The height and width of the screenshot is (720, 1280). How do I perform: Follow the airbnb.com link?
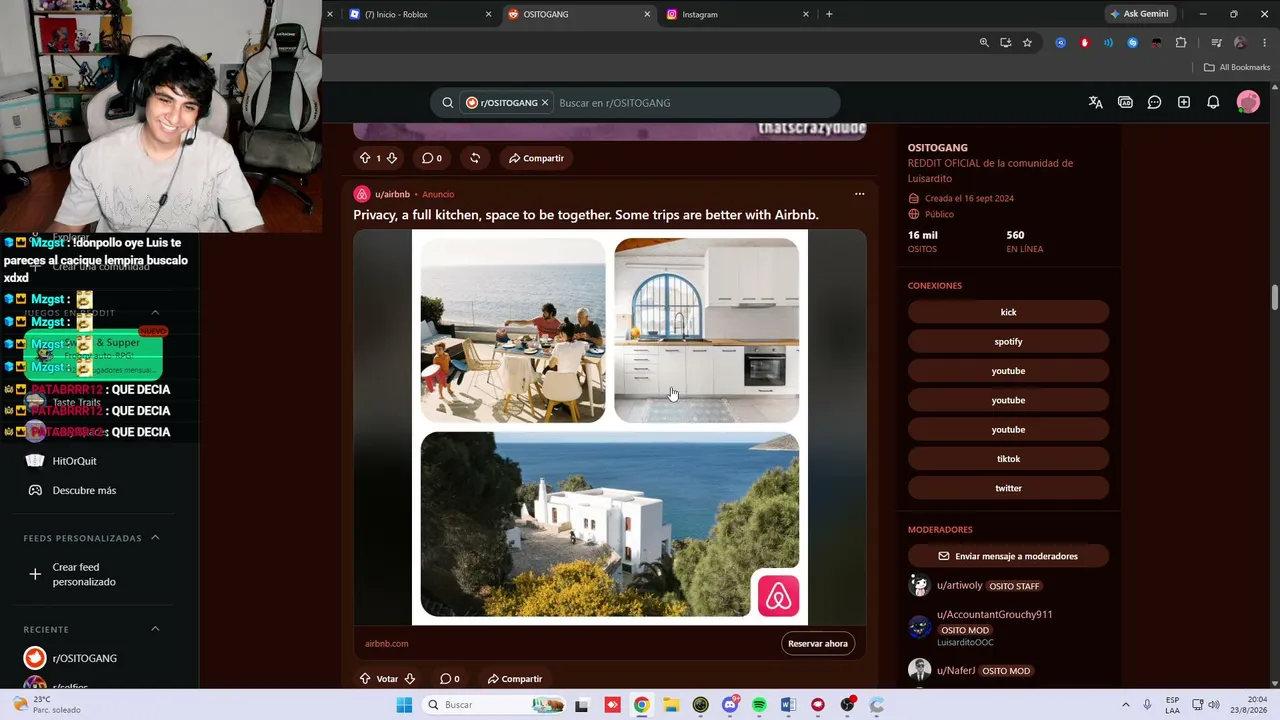[386, 644]
